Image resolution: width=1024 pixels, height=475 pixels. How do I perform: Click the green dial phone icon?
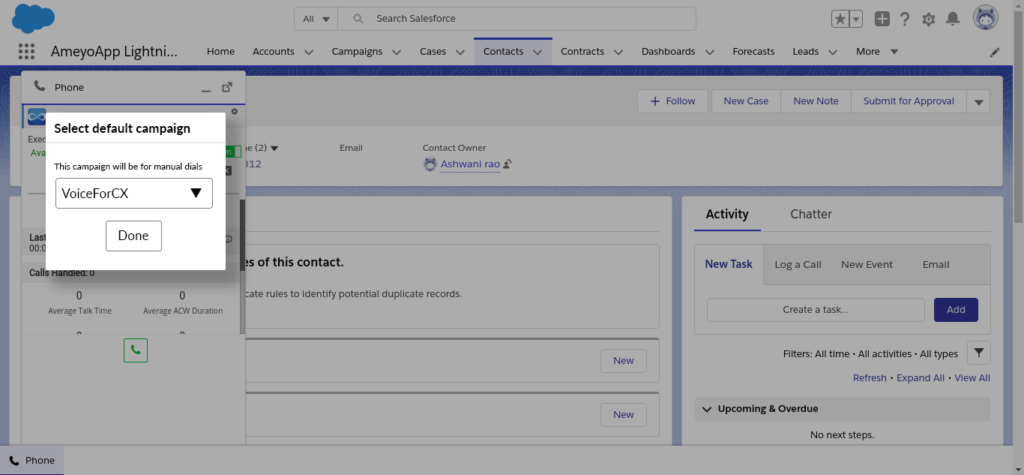(135, 350)
